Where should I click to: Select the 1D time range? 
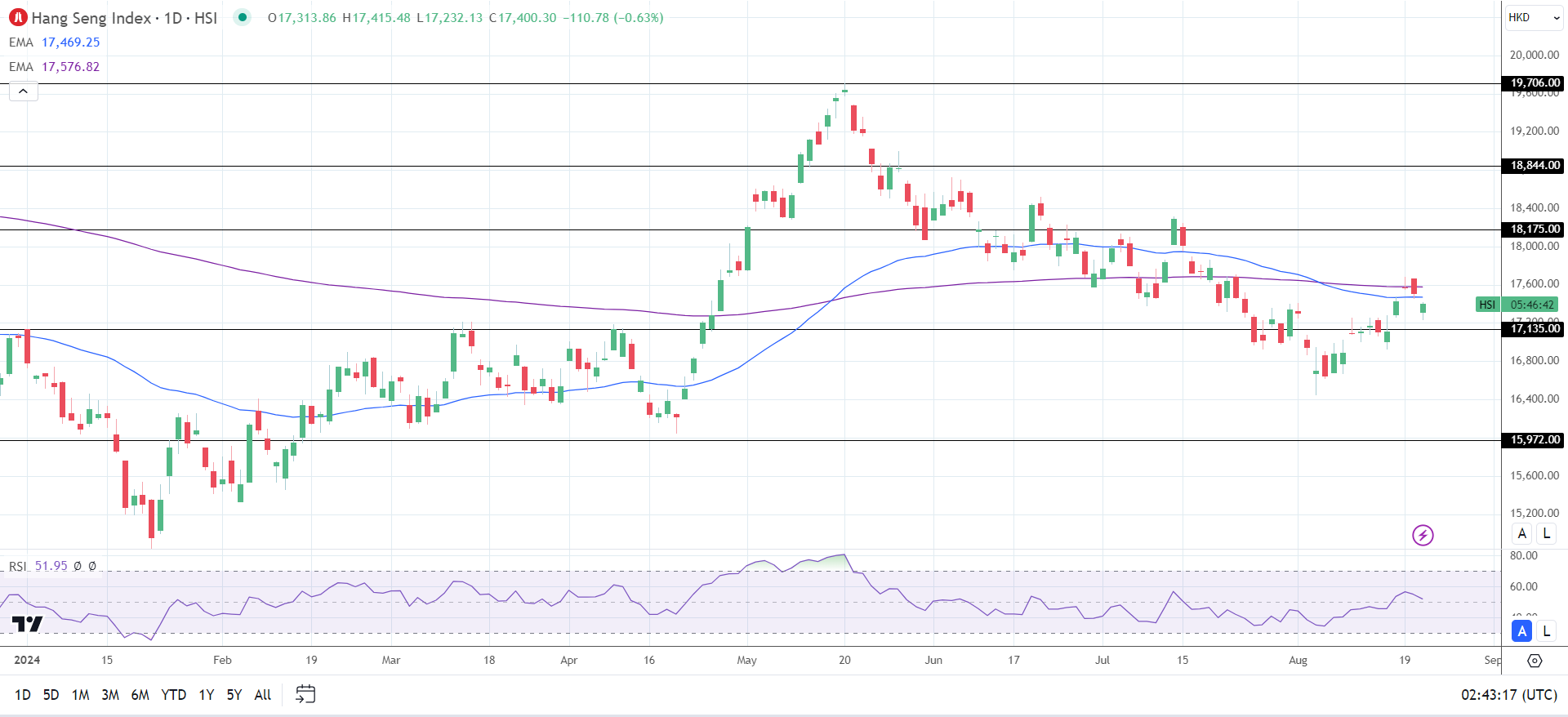click(x=23, y=695)
